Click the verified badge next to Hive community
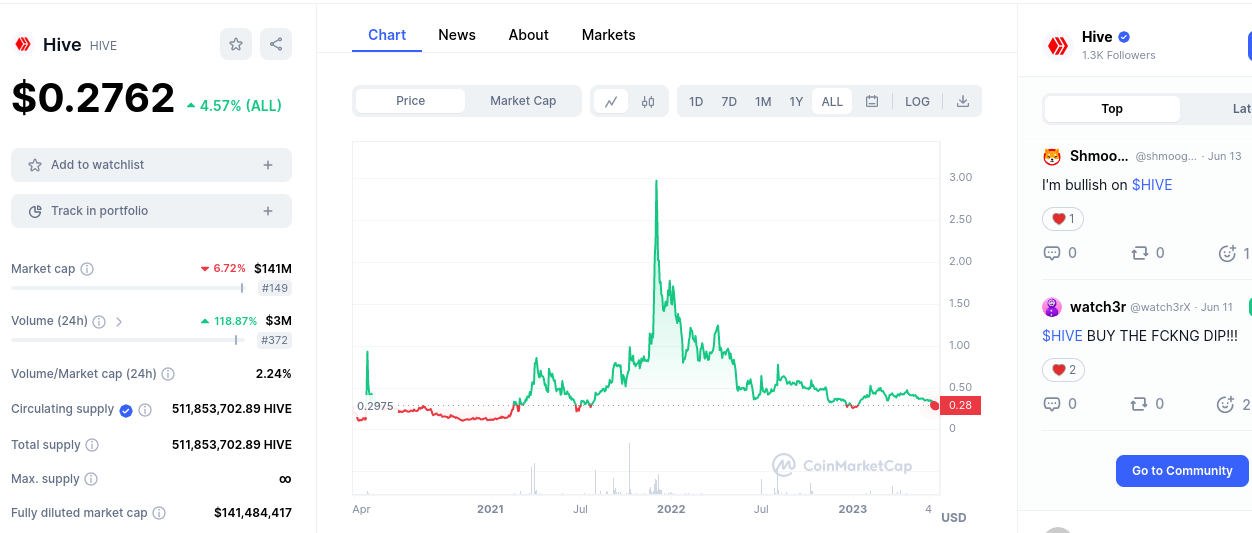This screenshot has width=1252, height=533. point(1124,37)
